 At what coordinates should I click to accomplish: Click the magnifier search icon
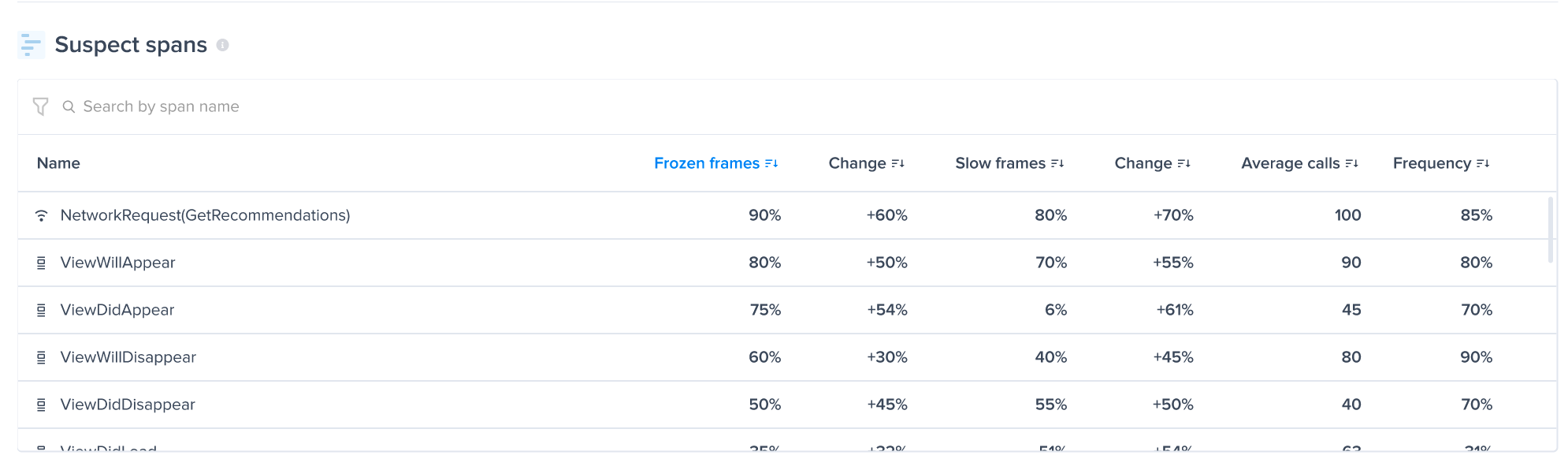69,106
